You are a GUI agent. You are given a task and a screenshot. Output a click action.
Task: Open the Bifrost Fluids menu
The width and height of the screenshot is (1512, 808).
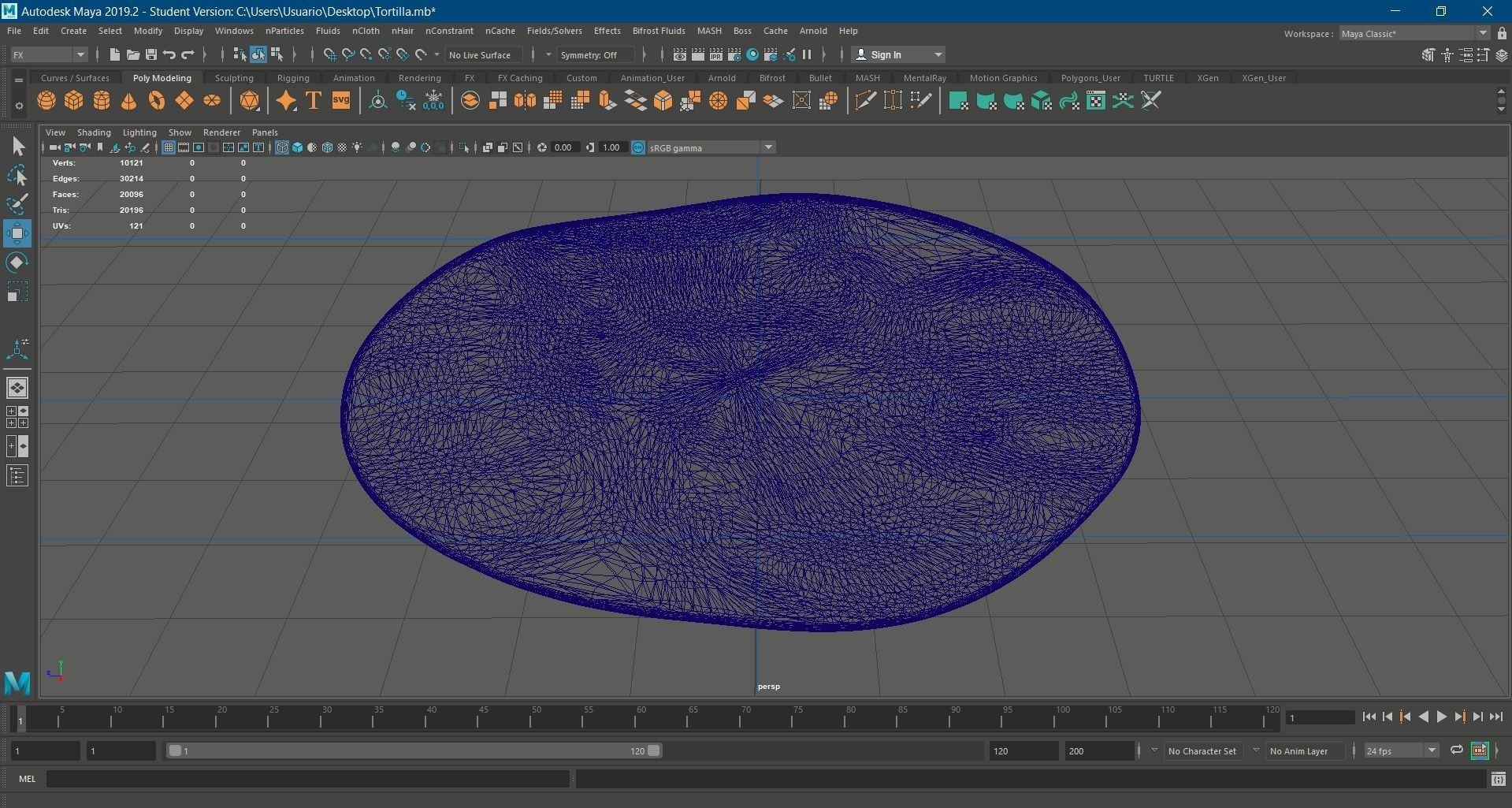point(659,31)
